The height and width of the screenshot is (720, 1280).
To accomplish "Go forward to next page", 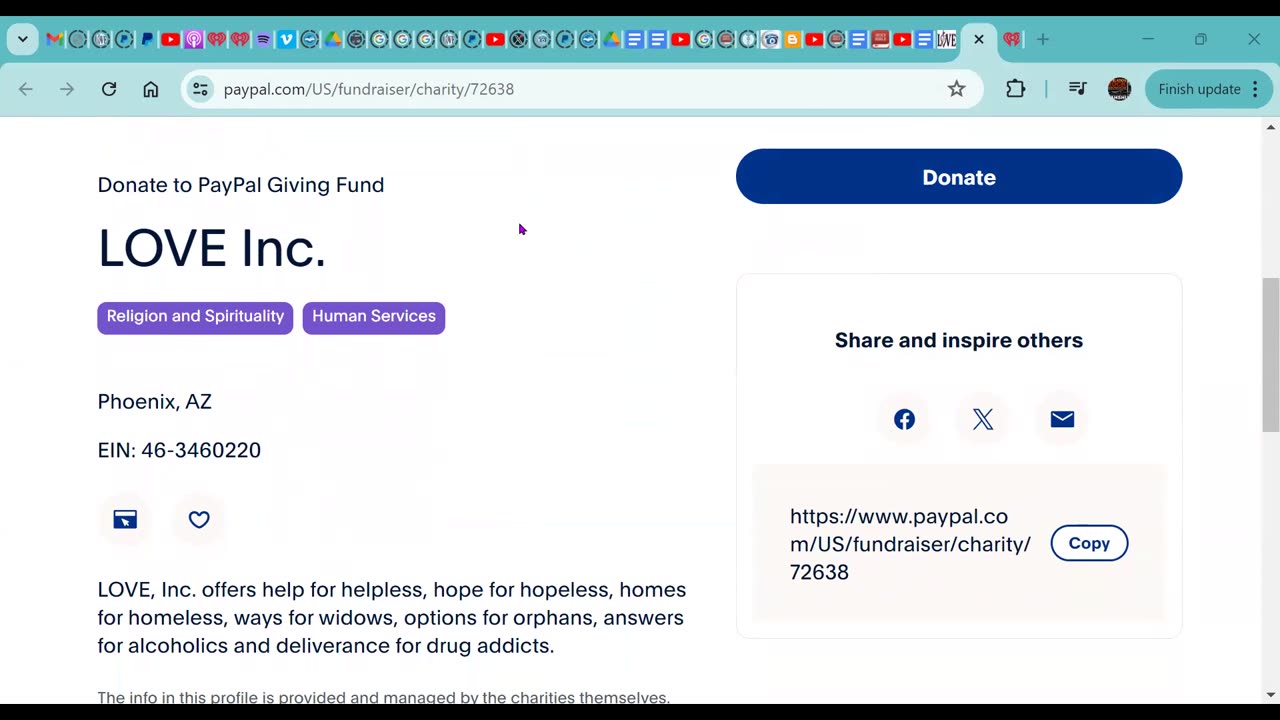I will pyautogui.click(x=67, y=89).
